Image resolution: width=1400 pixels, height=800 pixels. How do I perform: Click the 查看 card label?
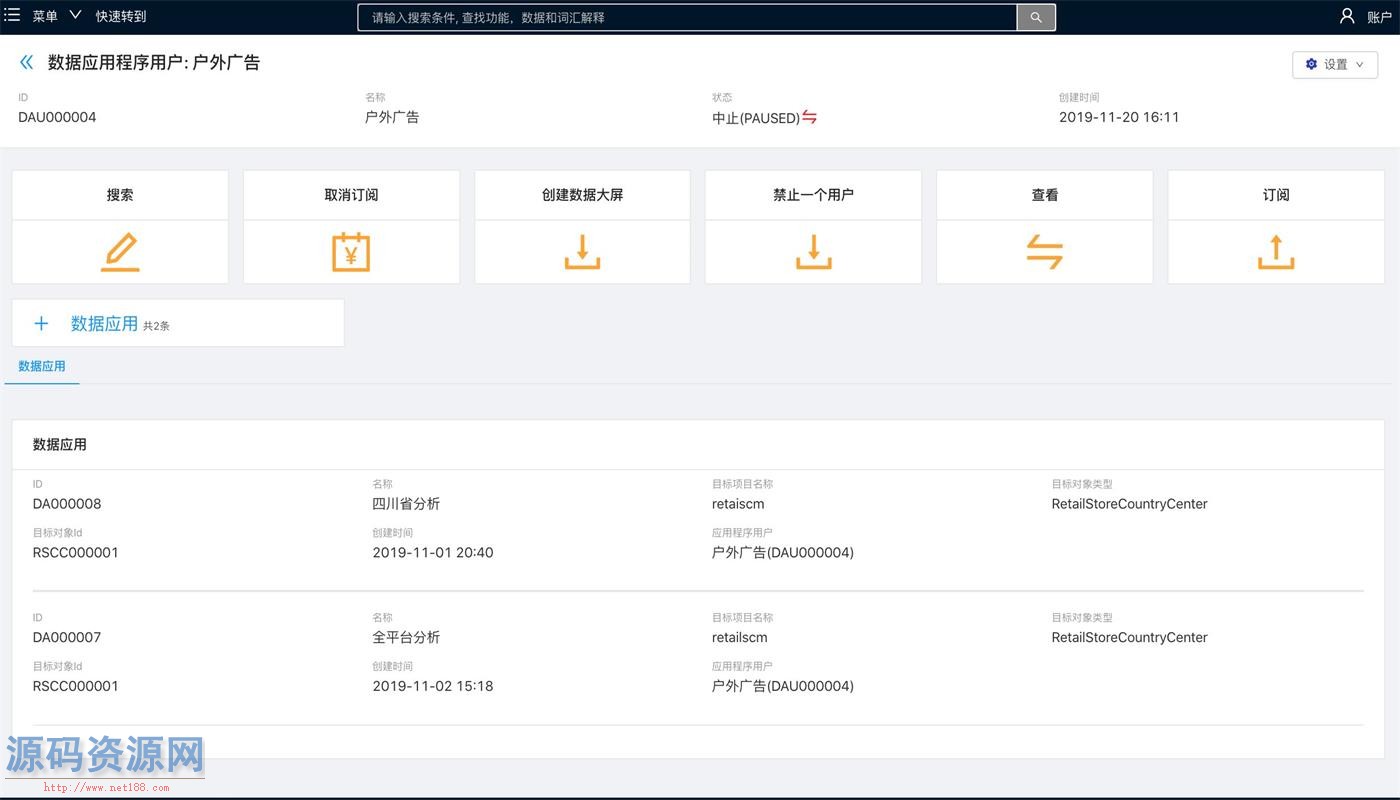point(1045,195)
